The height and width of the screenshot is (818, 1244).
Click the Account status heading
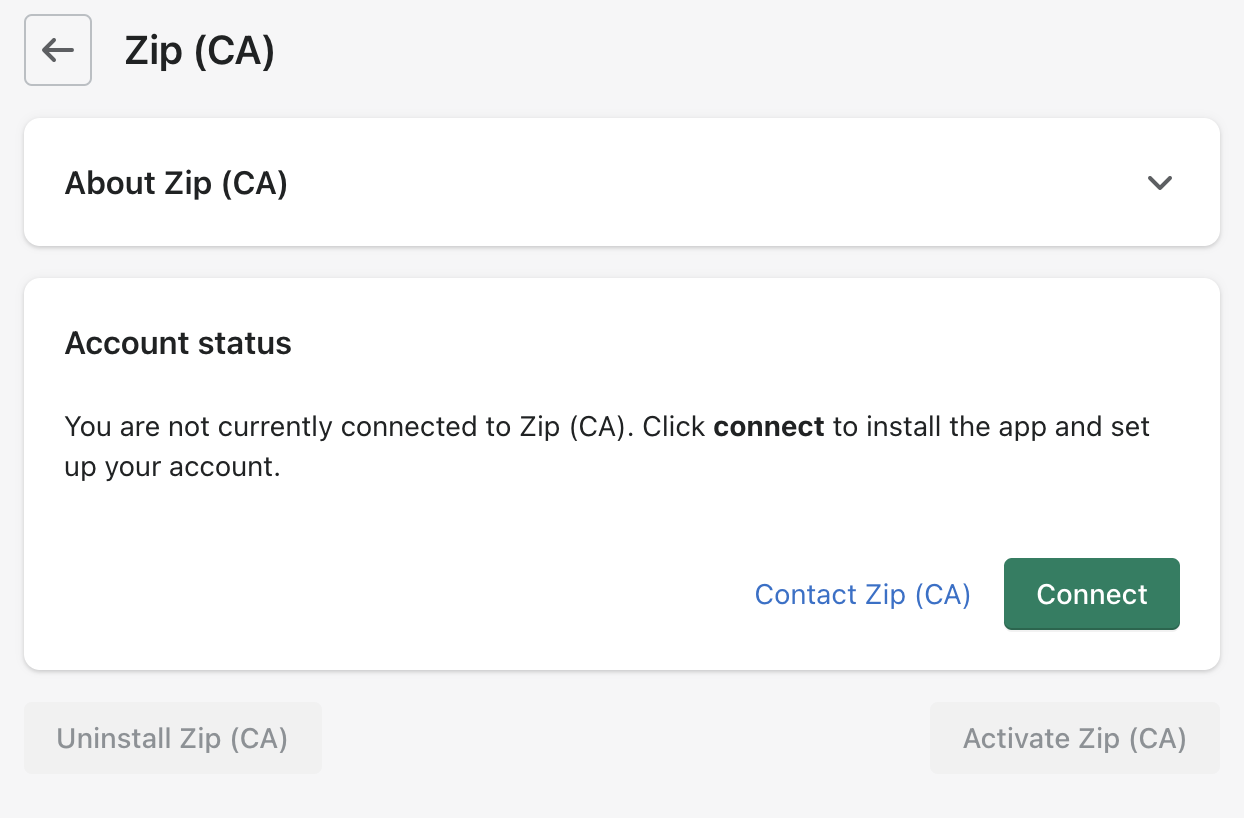tap(178, 344)
